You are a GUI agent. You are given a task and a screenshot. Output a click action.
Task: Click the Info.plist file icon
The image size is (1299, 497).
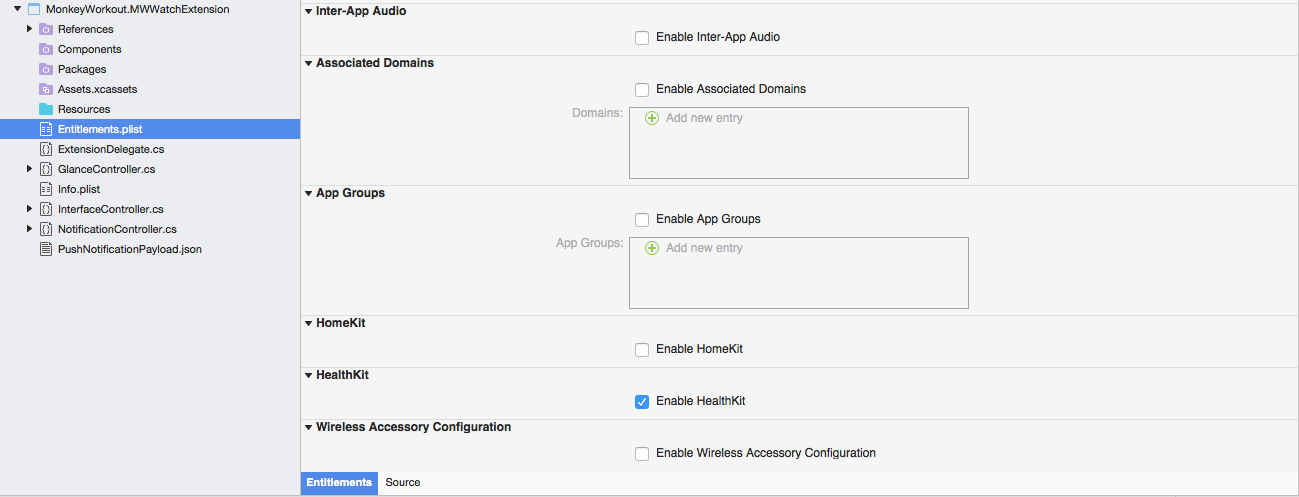click(46, 189)
